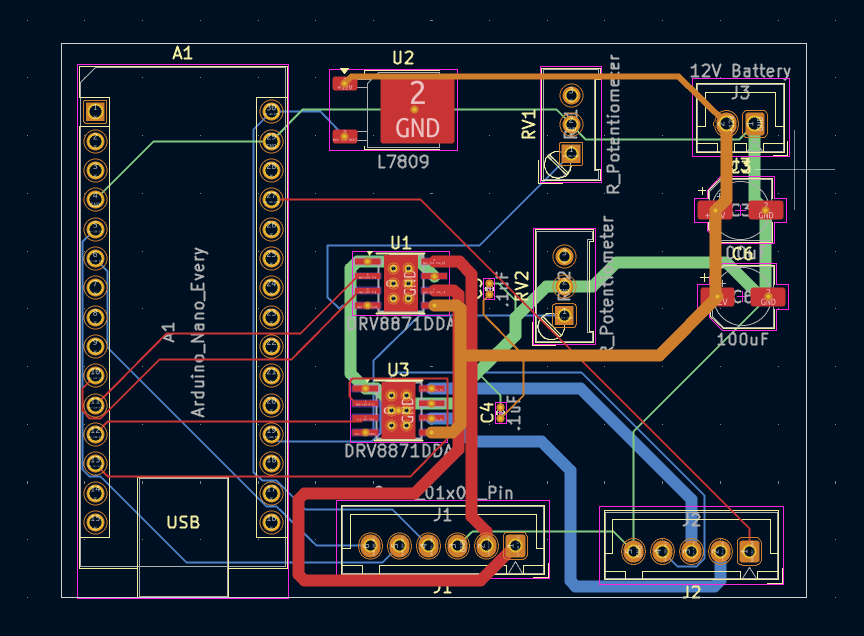The image size is (864, 636).
Task: Click the left pad of J3 battery connector
Action: (727, 123)
